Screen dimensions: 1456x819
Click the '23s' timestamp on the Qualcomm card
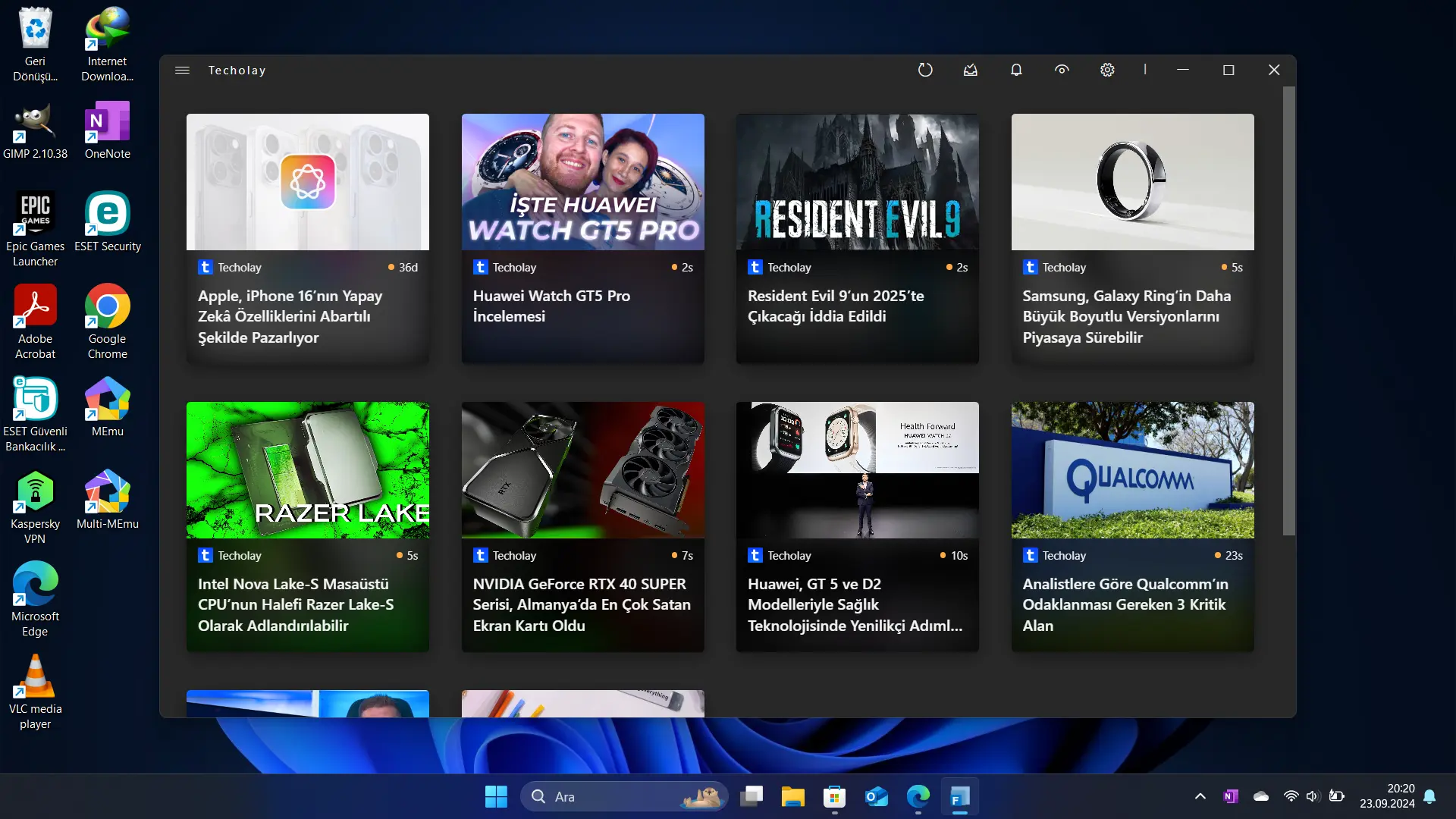coord(1234,556)
